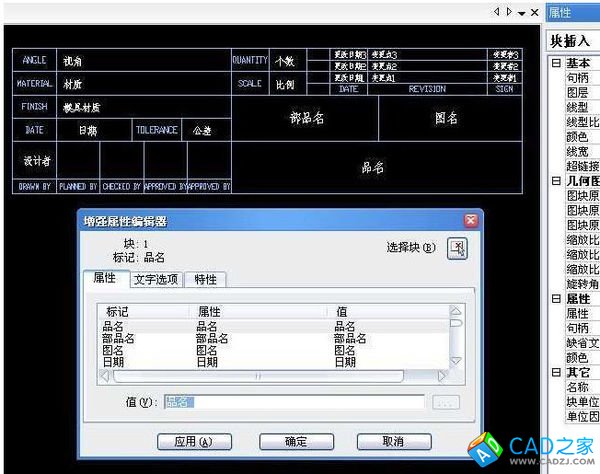Click the select block pick button
Image resolution: width=600 pixels, height=474 pixels.
pos(456,249)
